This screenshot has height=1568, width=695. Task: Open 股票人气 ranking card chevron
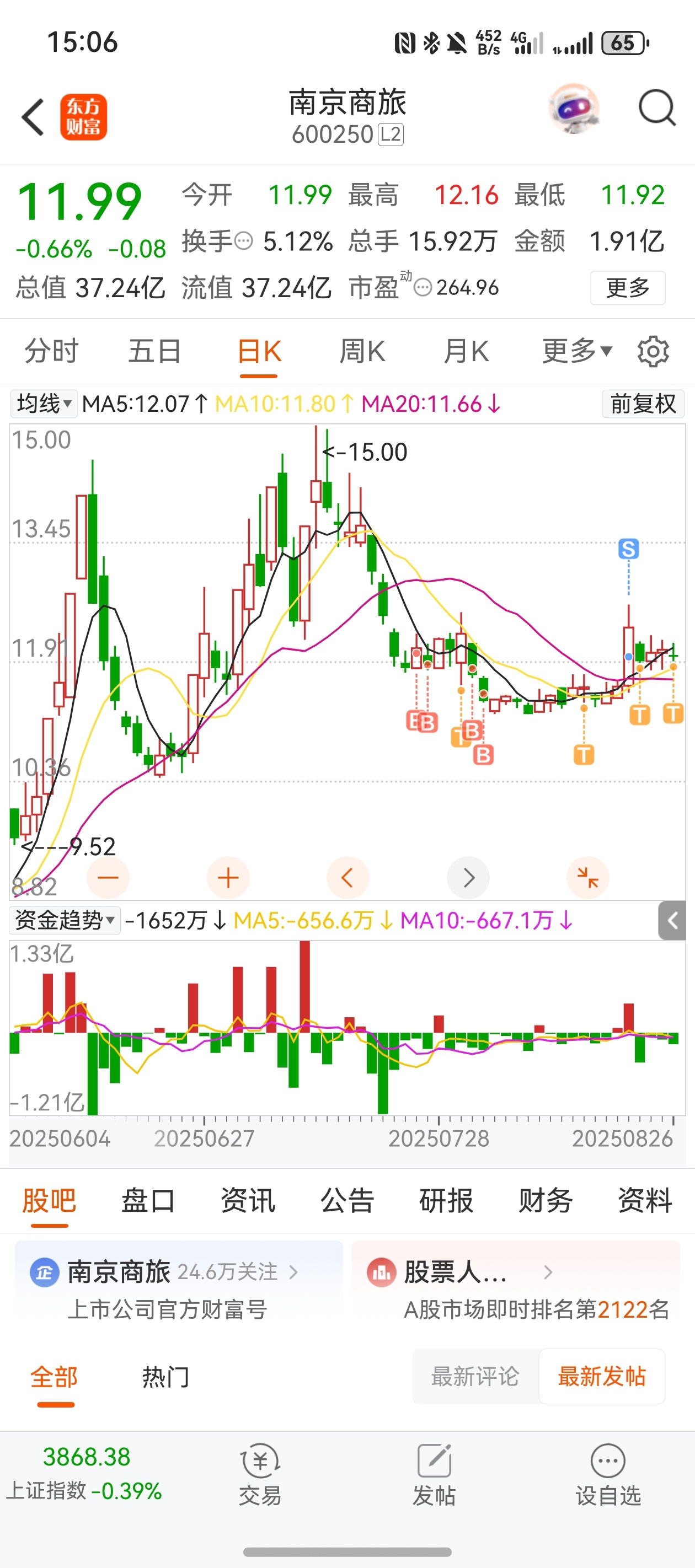[x=548, y=1272]
